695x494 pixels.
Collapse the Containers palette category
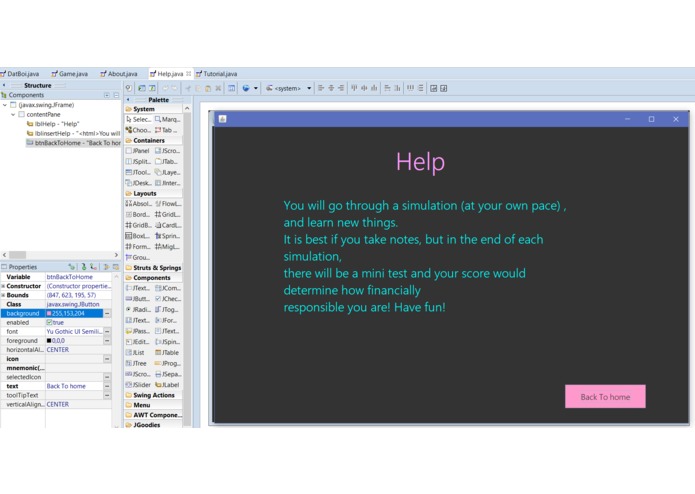click(153, 140)
